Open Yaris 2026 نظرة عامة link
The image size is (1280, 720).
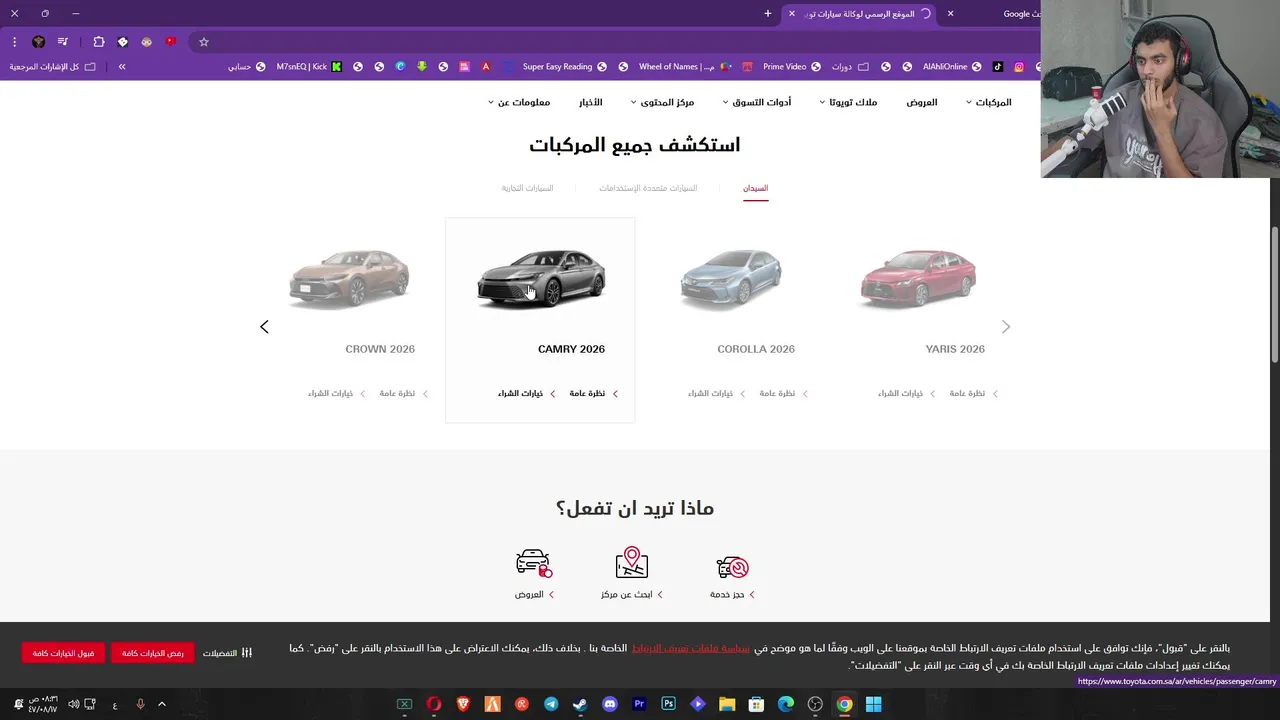click(973, 394)
